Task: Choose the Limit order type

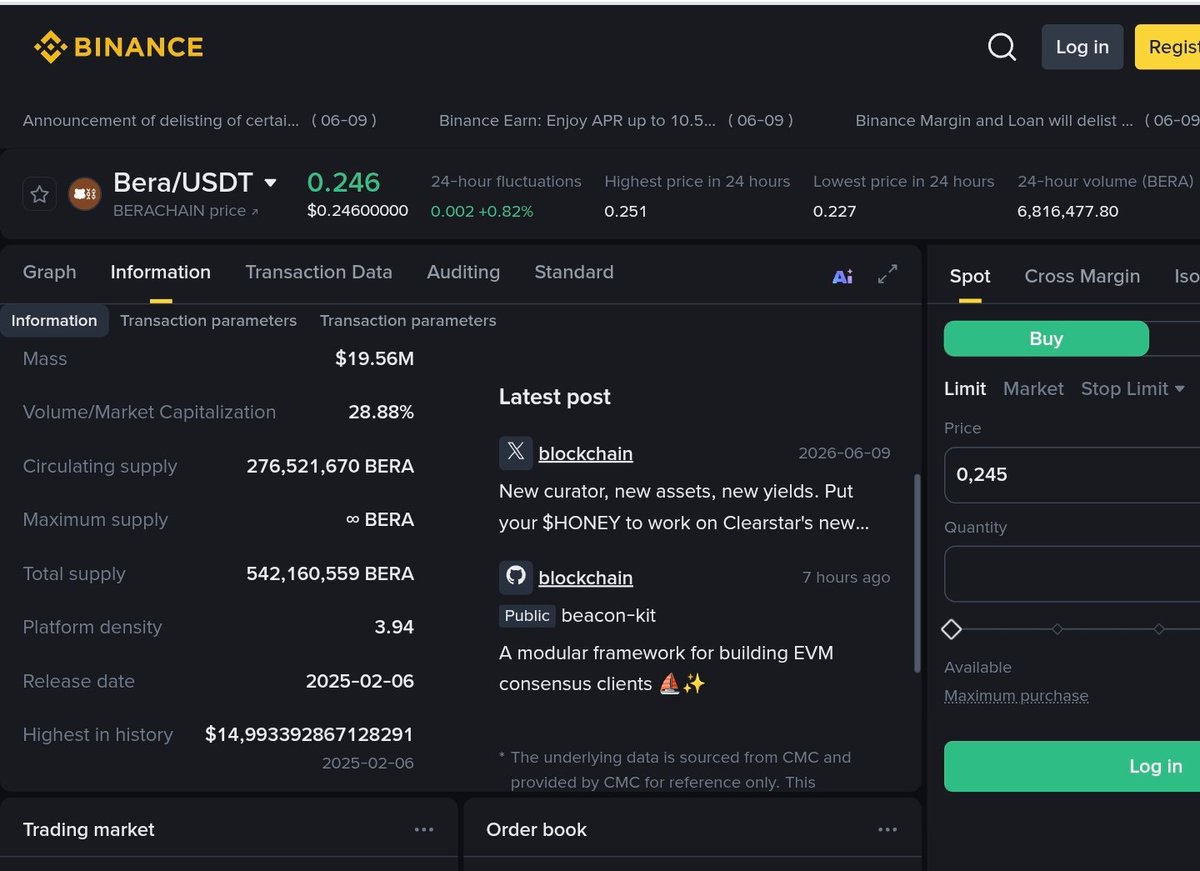Action: (965, 389)
